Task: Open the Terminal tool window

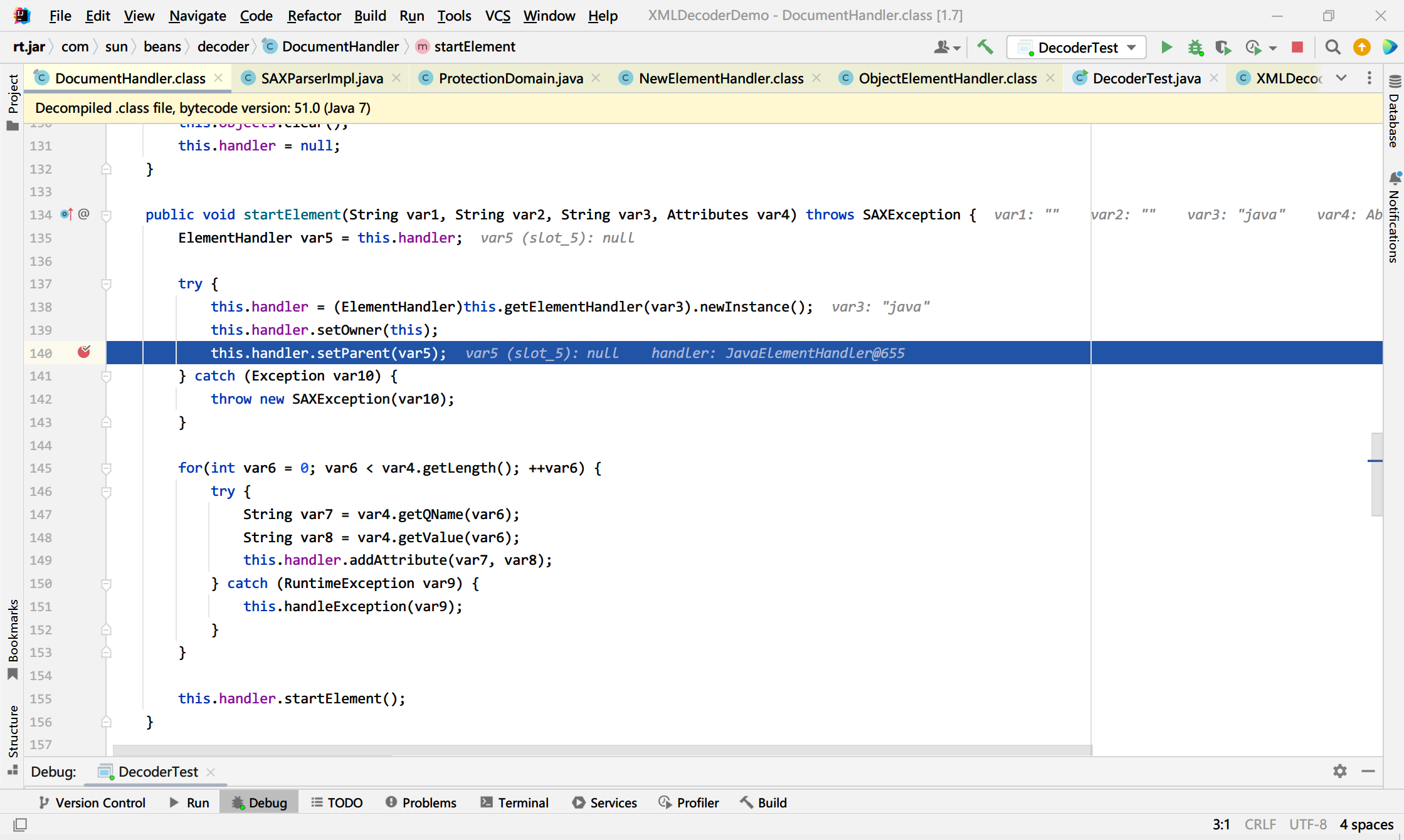Action: (x=514, y=802)
